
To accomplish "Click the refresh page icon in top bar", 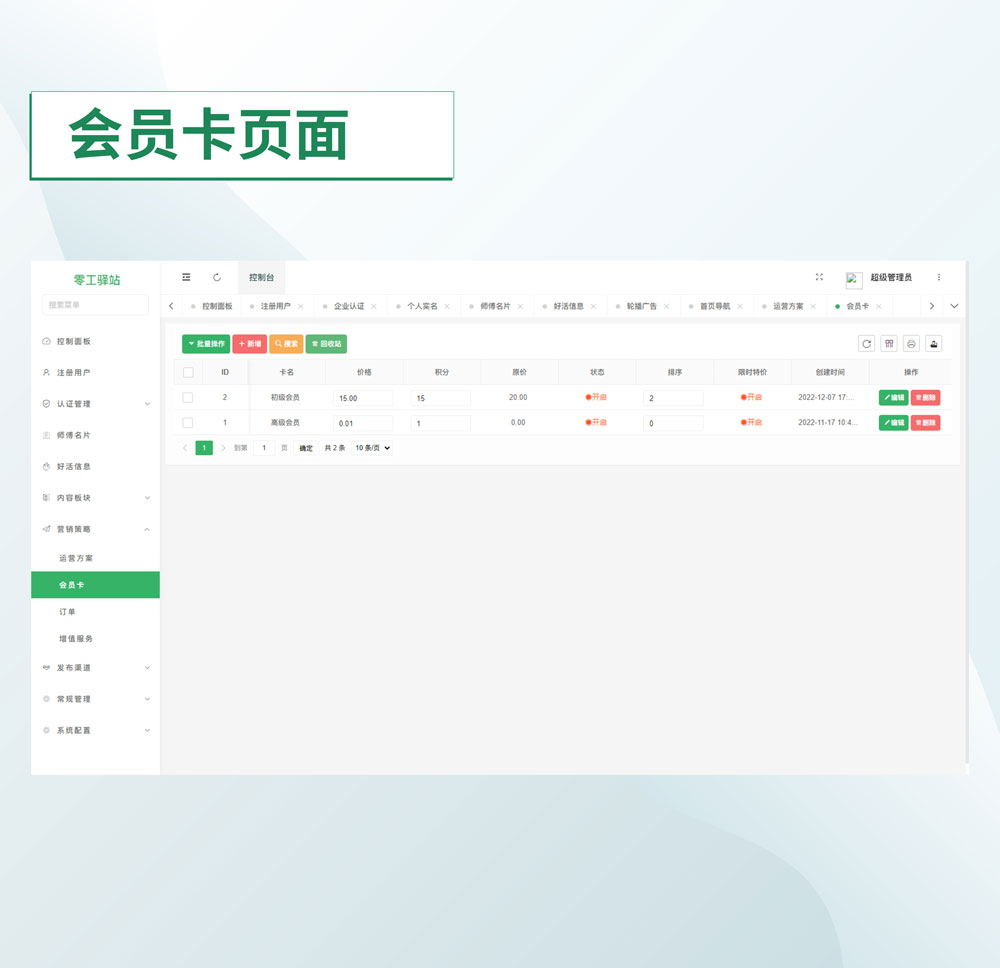I will [217, 277].
